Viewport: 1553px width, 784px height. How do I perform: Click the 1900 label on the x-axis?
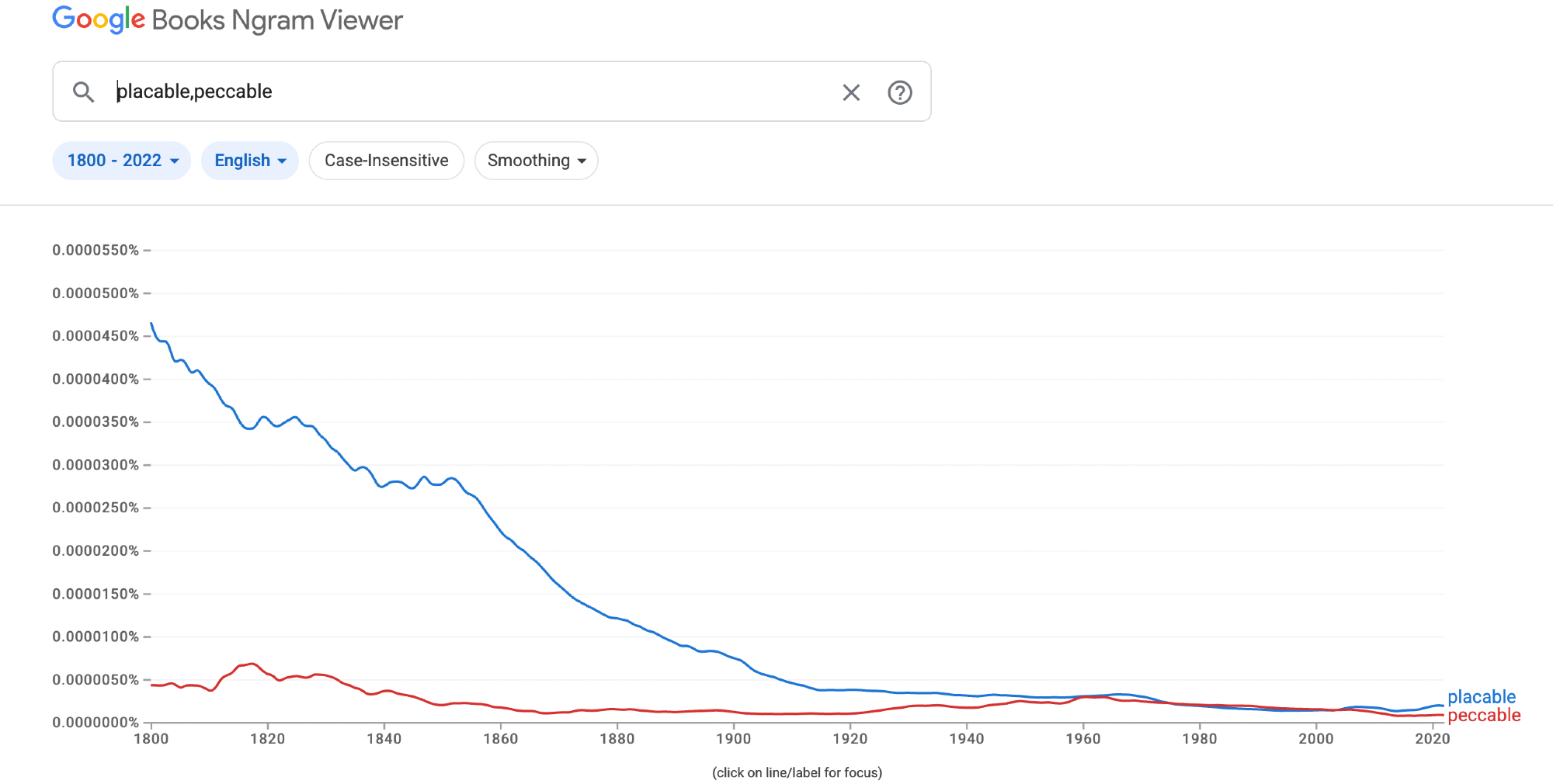pos(733,738)
